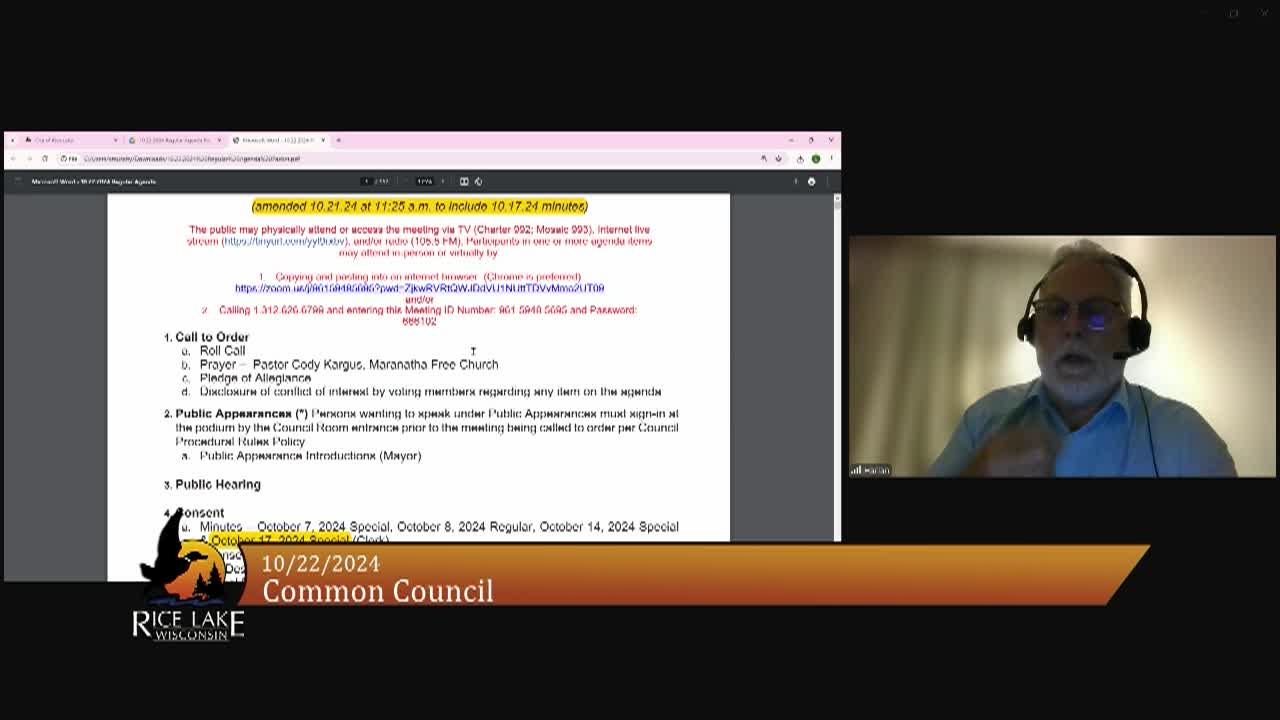Select the Microsoft Word 10.22.2024 PDF tab
Screen dimensions: 1280x720
pos(278,140)
